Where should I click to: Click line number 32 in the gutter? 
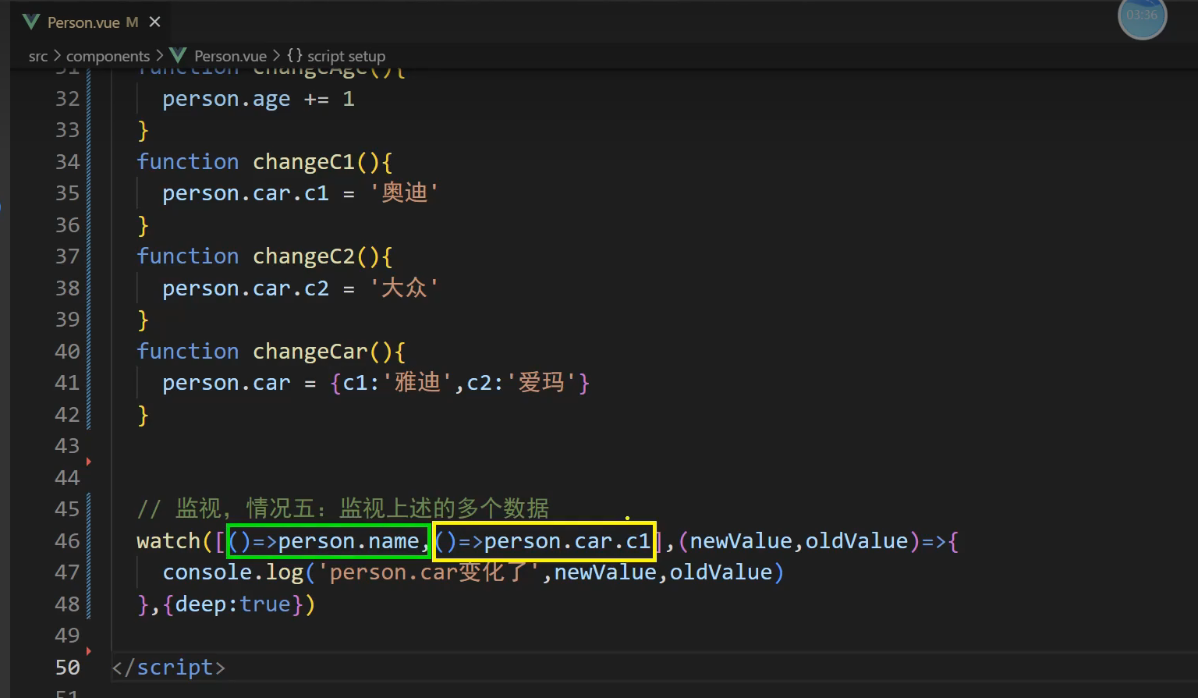pyautogui.click(x=67, y=99)
